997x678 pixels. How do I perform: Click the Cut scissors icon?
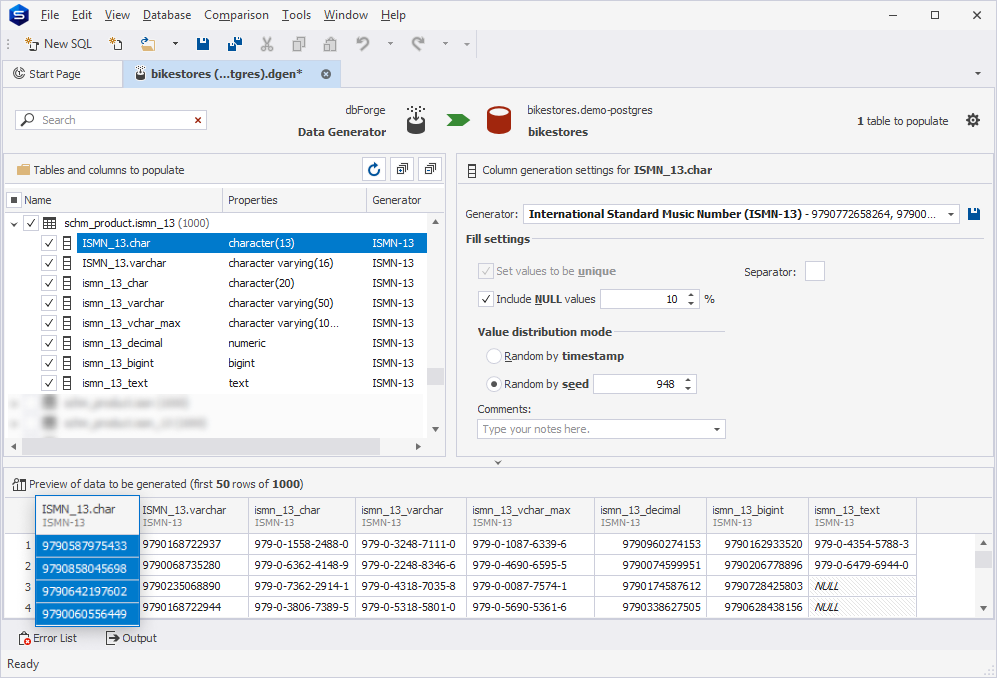pos(266,44)
